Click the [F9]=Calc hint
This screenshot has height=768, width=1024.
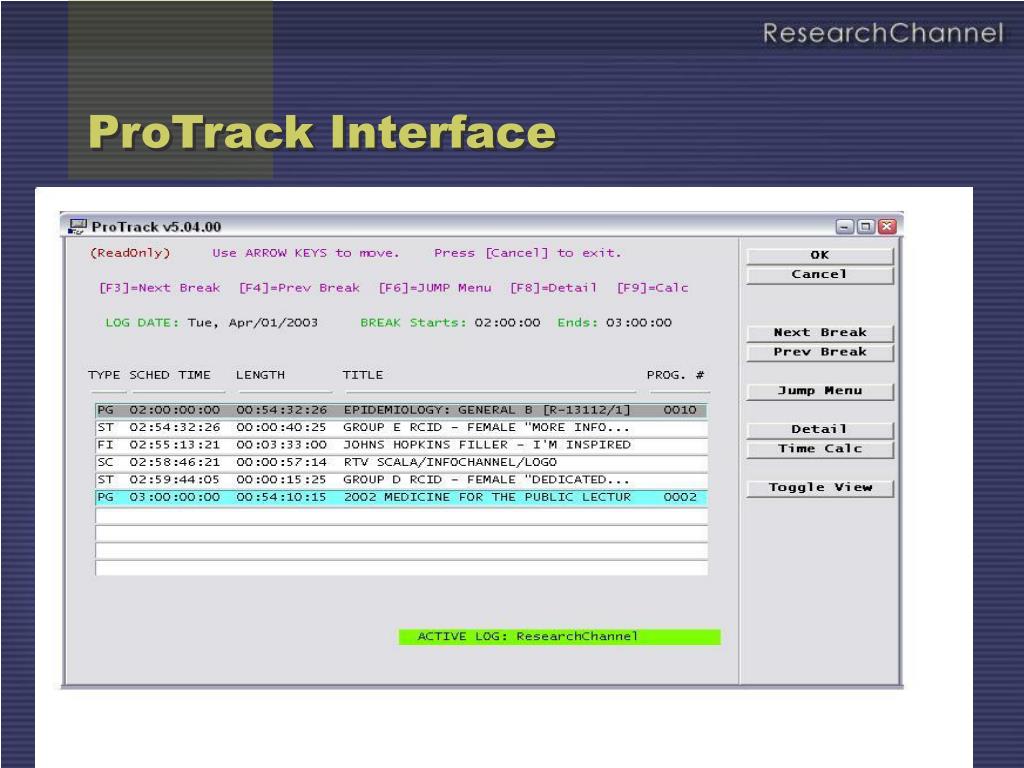pyautogui.click(x=652, y=288)
